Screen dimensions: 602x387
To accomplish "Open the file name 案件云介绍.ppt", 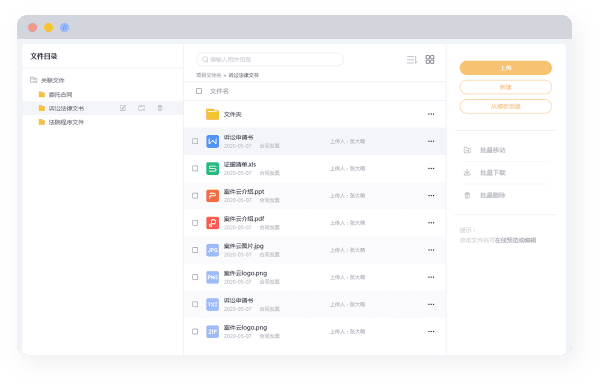I will pos(244,192).
